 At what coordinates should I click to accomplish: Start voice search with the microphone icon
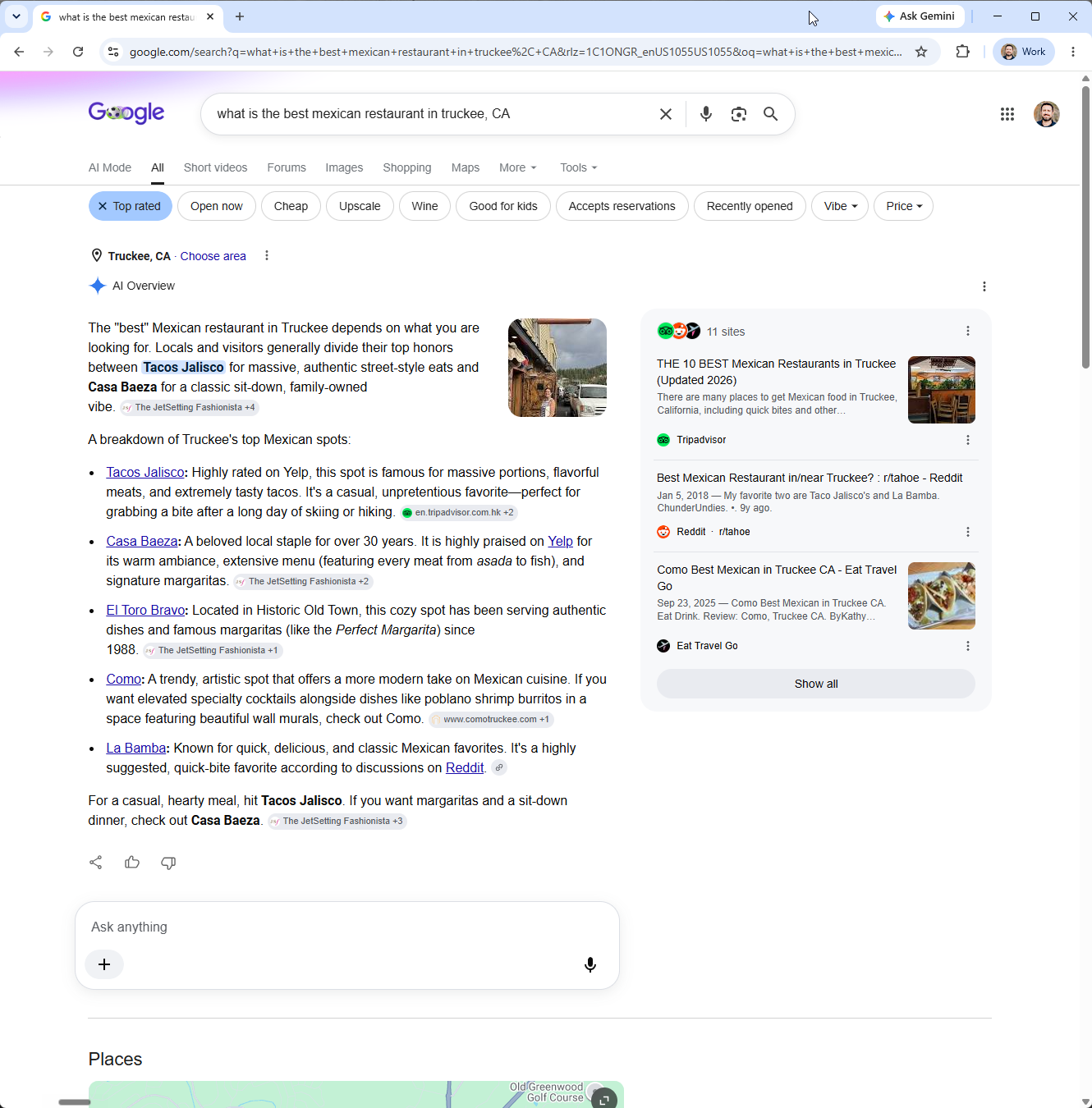coord(705,114)
